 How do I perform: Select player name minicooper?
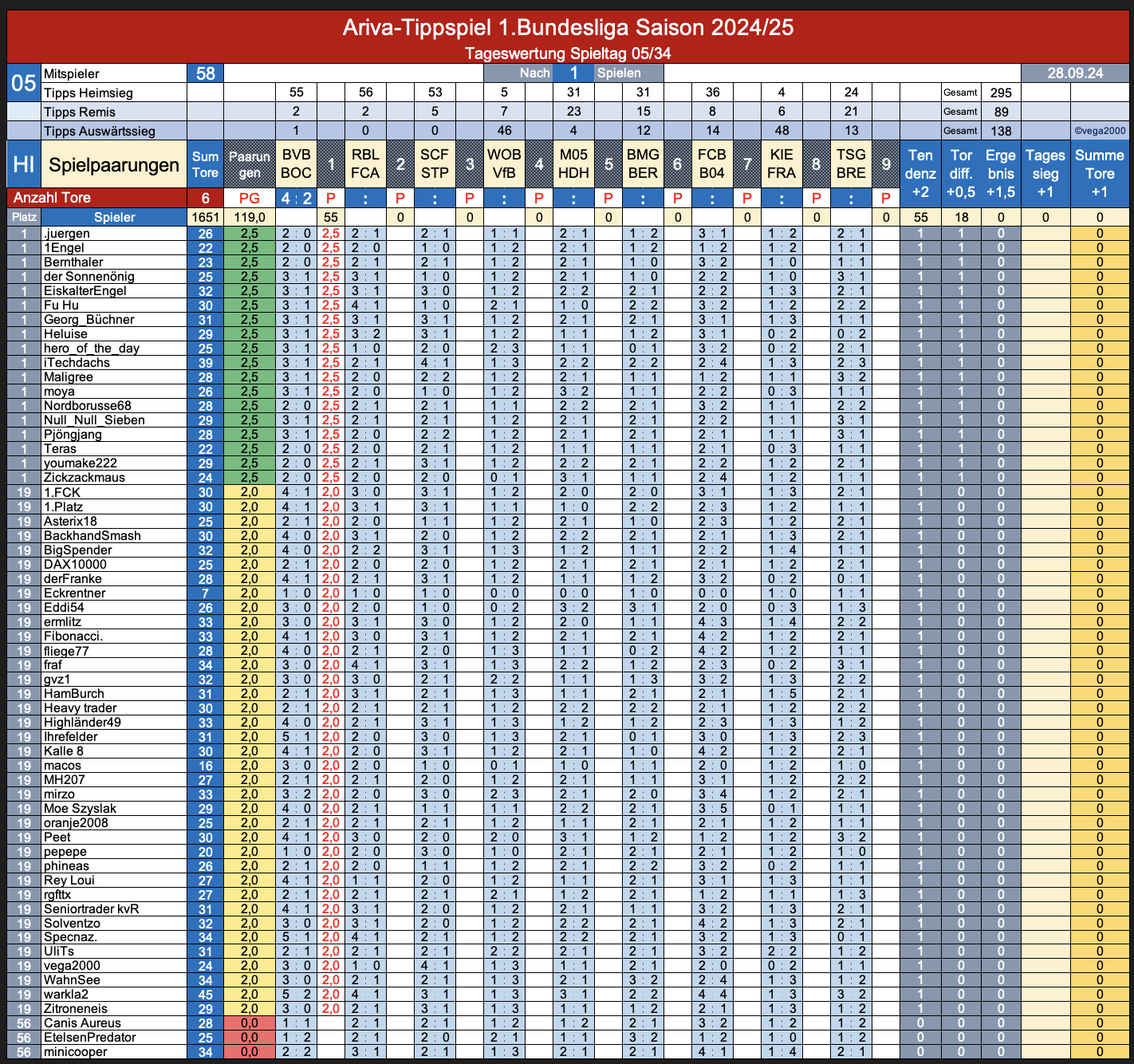pos(75,1052)
